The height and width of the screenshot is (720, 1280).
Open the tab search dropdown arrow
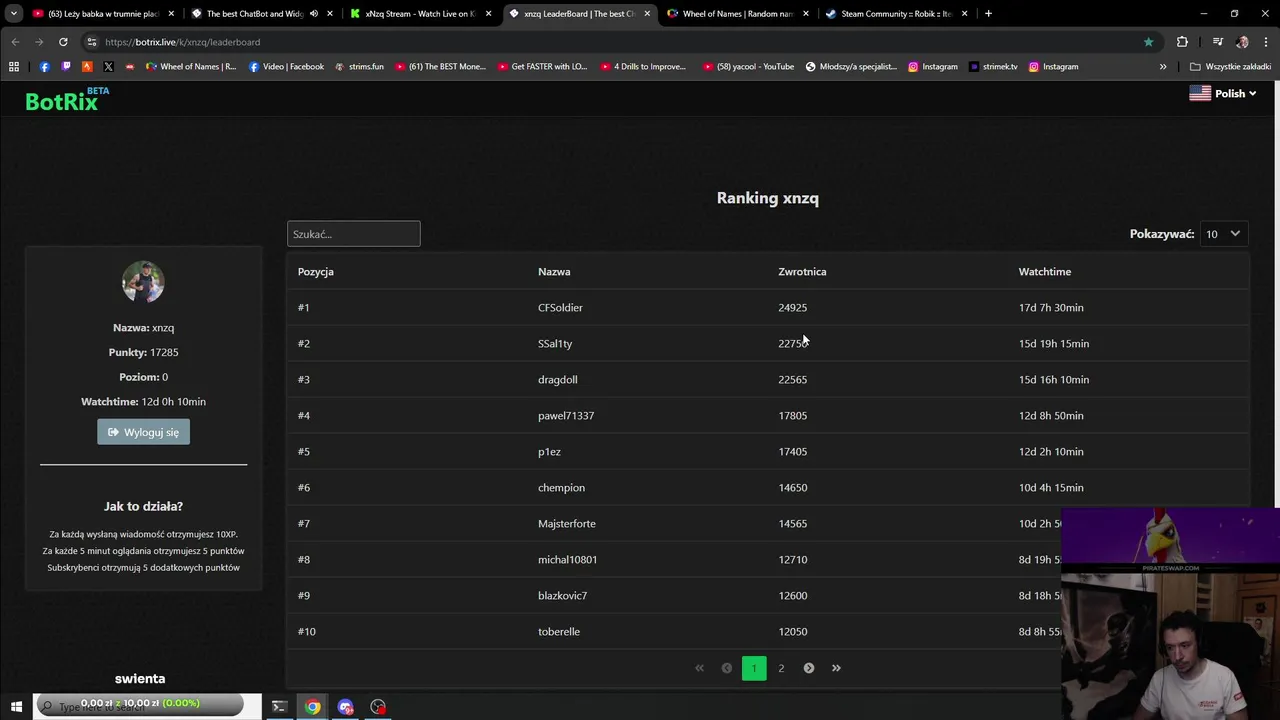click(14, 14)
